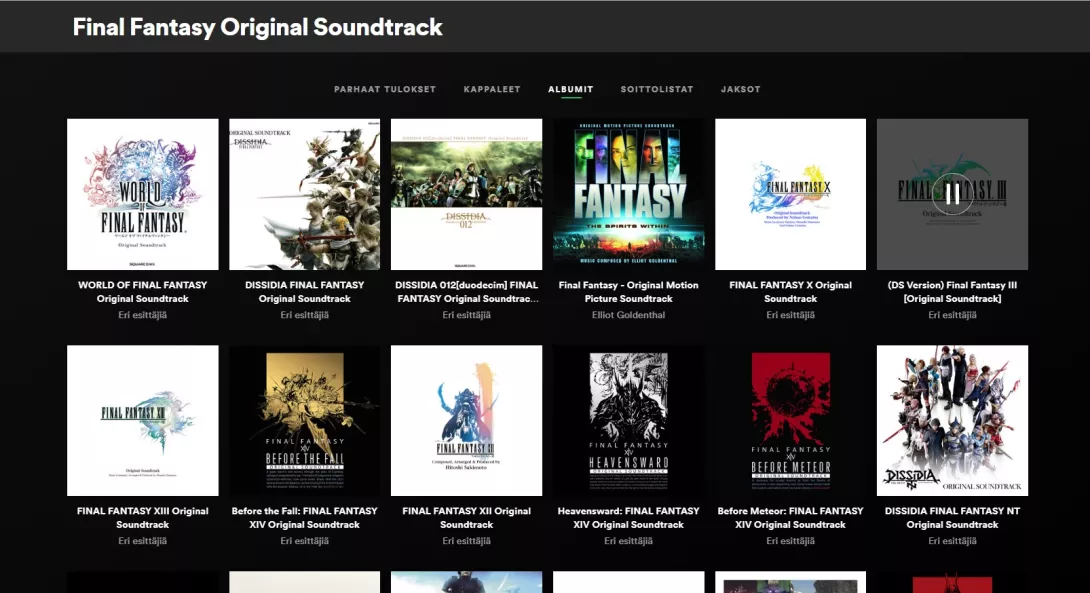Open Before Meteor album cover
This screenshot has width=1090, height=593.
(790, 421)
